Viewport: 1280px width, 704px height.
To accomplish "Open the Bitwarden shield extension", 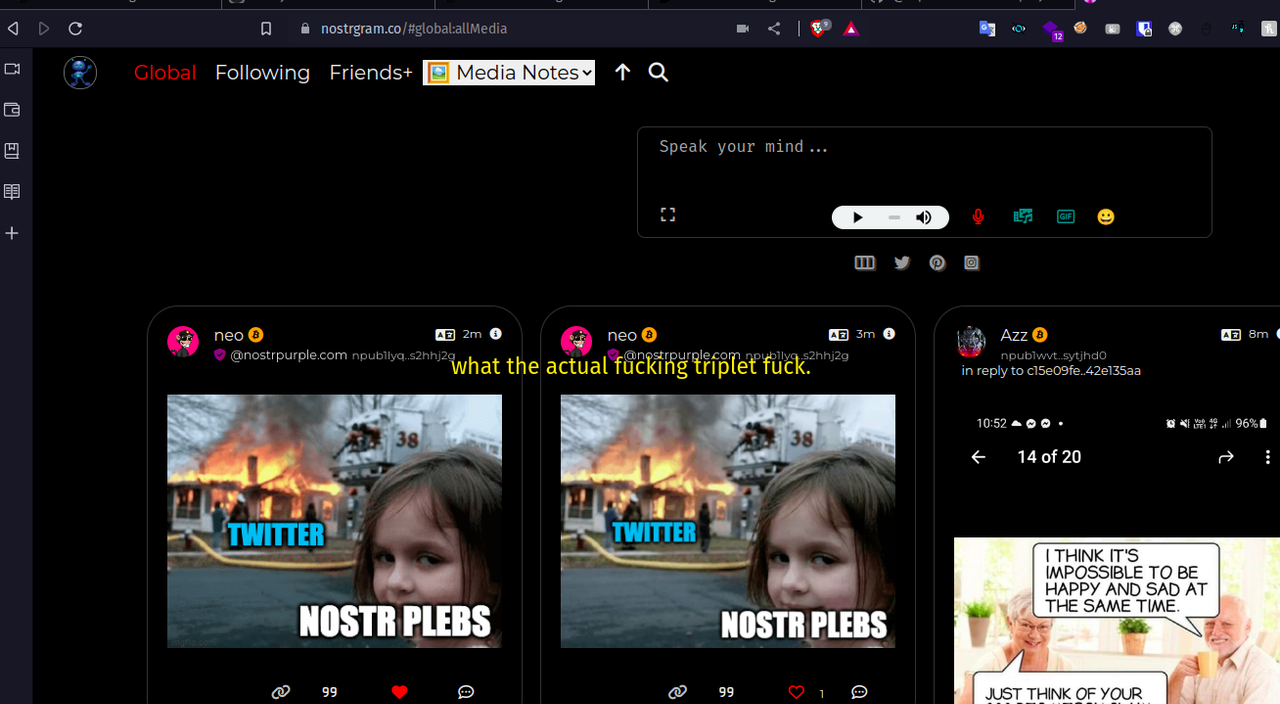I will point(1144,29).
